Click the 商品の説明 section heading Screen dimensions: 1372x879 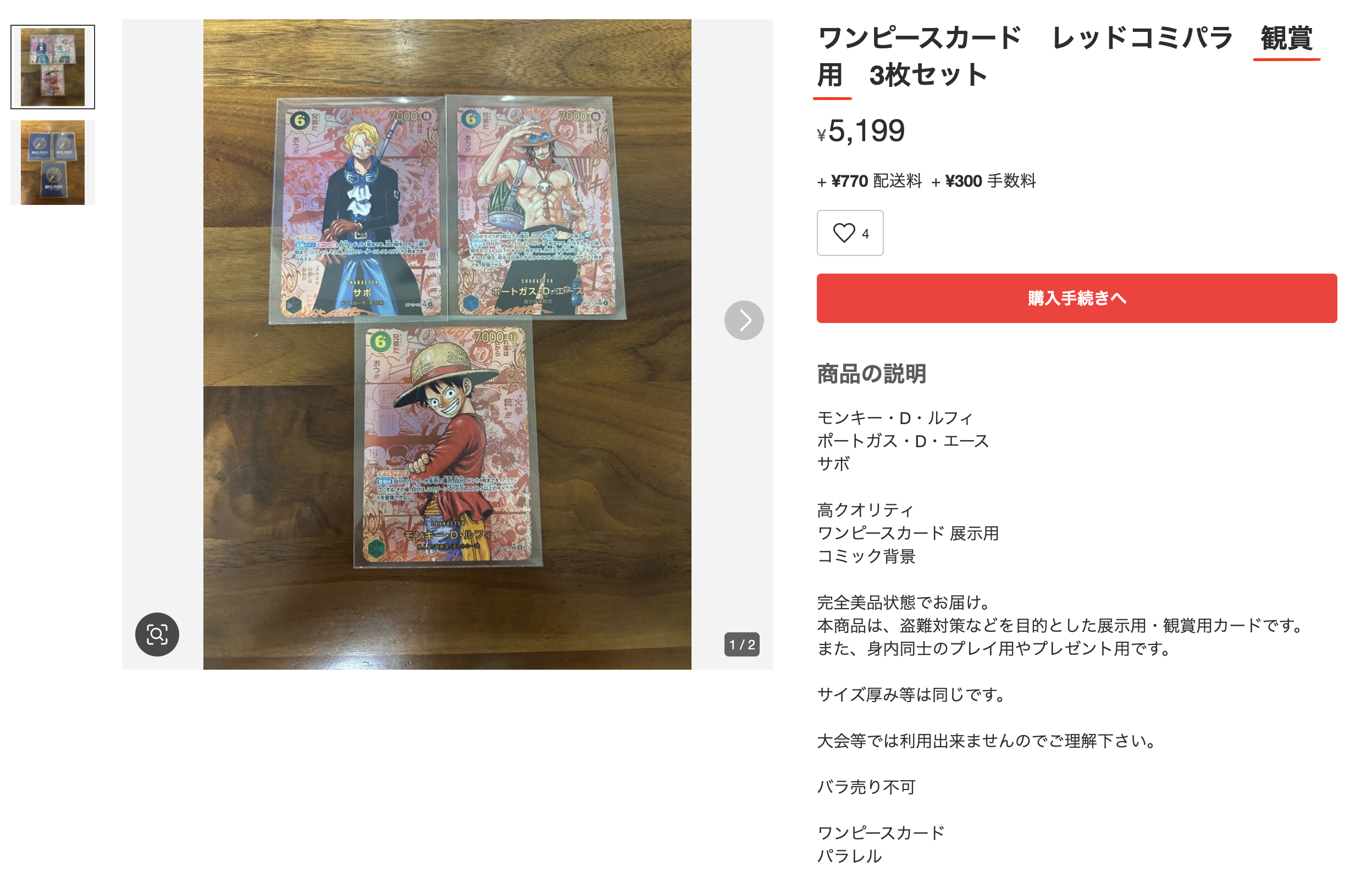[871, 374]
